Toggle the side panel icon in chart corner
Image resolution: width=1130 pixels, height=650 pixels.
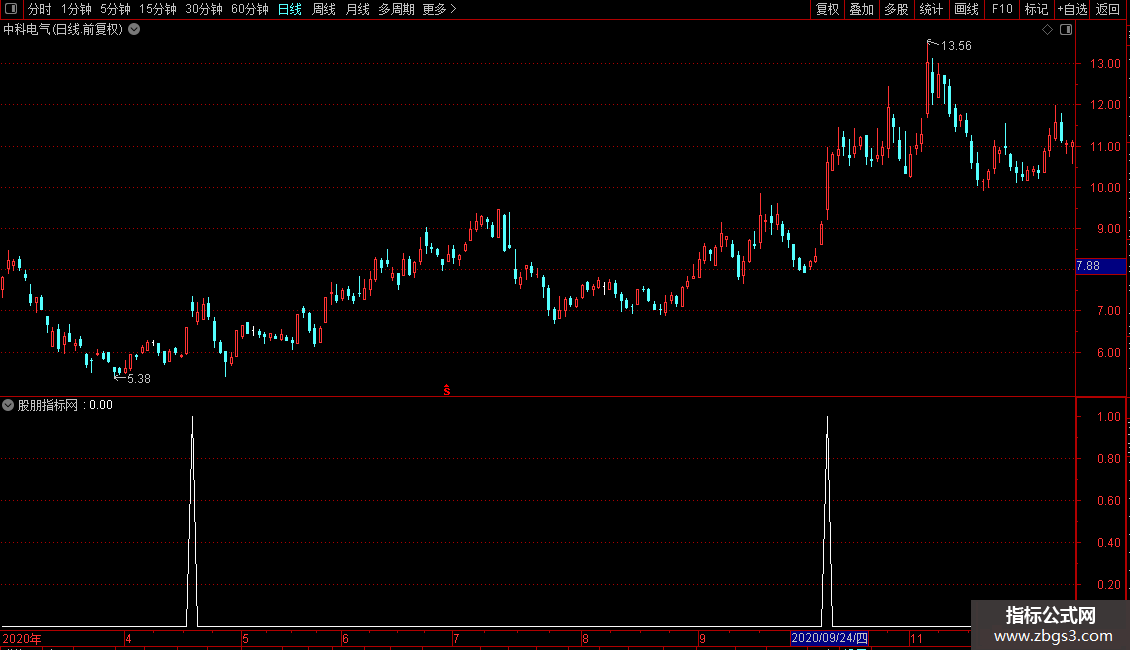[1066, 30]
